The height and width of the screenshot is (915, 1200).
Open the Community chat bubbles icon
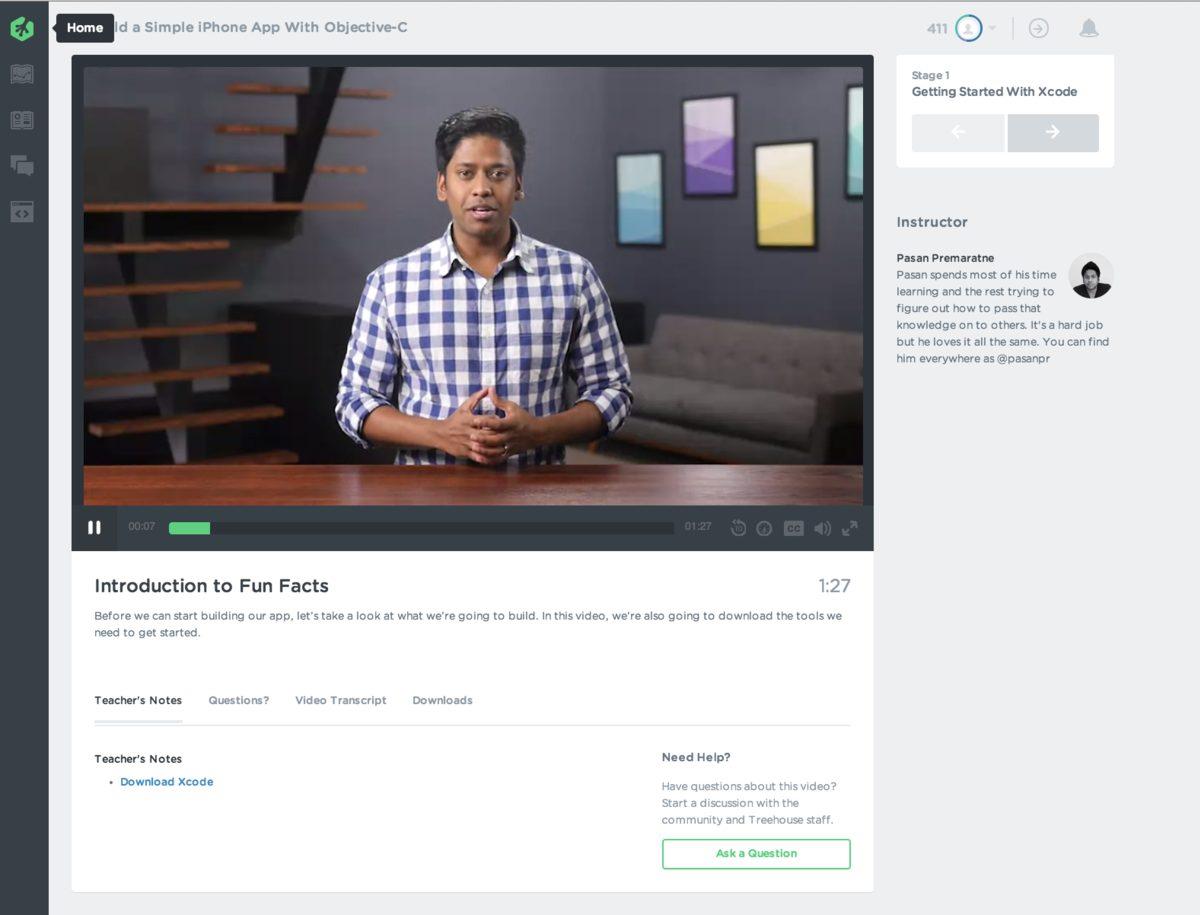tap(22, 166)
